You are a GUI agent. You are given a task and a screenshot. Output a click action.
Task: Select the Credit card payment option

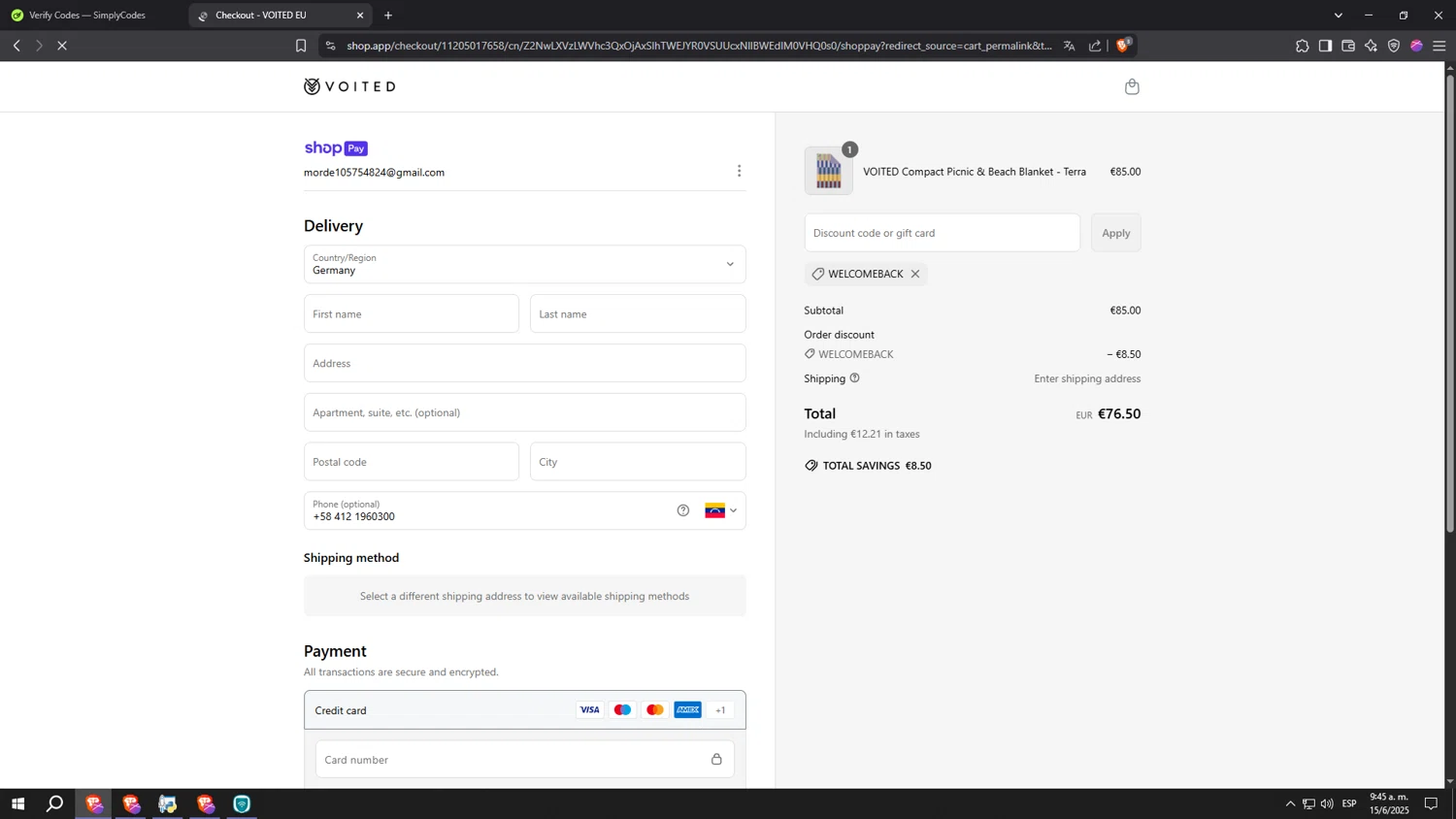tap(524, 710)
